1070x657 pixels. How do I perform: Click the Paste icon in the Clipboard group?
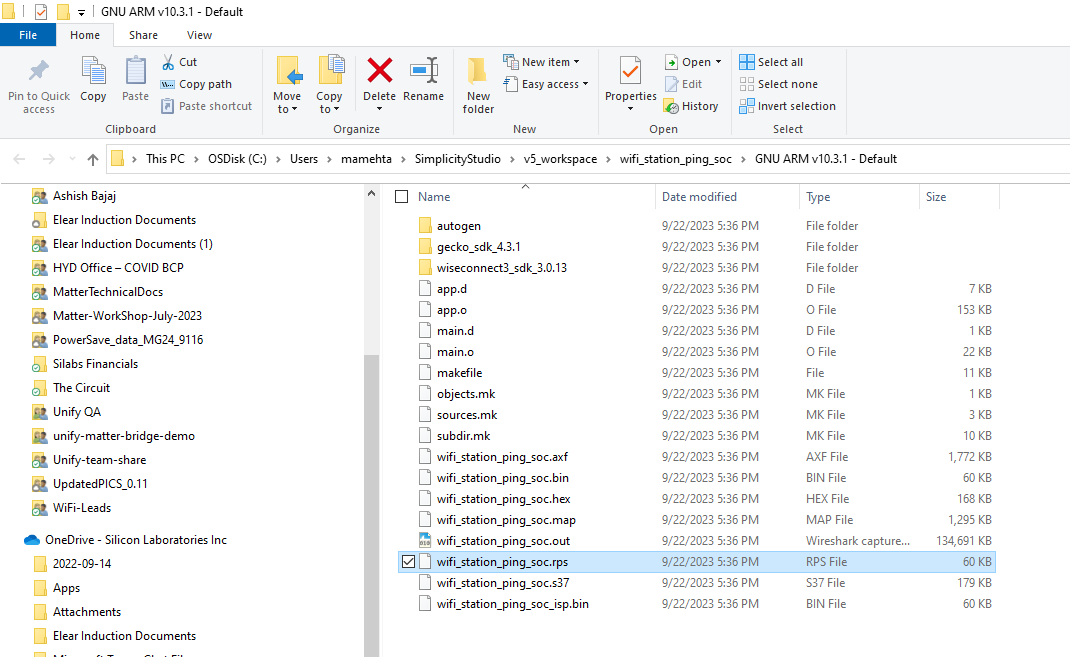[134, 80]
